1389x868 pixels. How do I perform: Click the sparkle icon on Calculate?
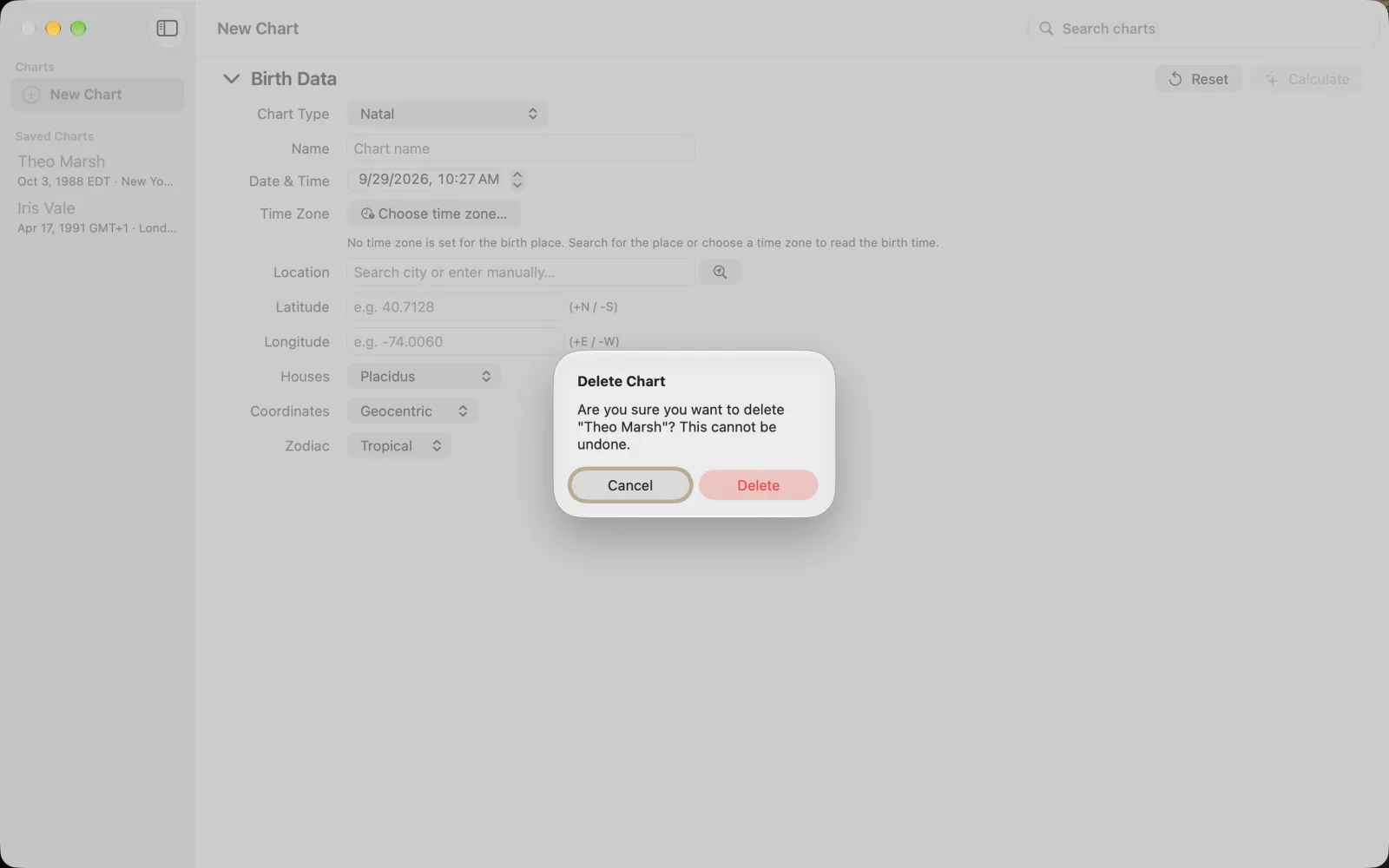(x=1272, y=79)
